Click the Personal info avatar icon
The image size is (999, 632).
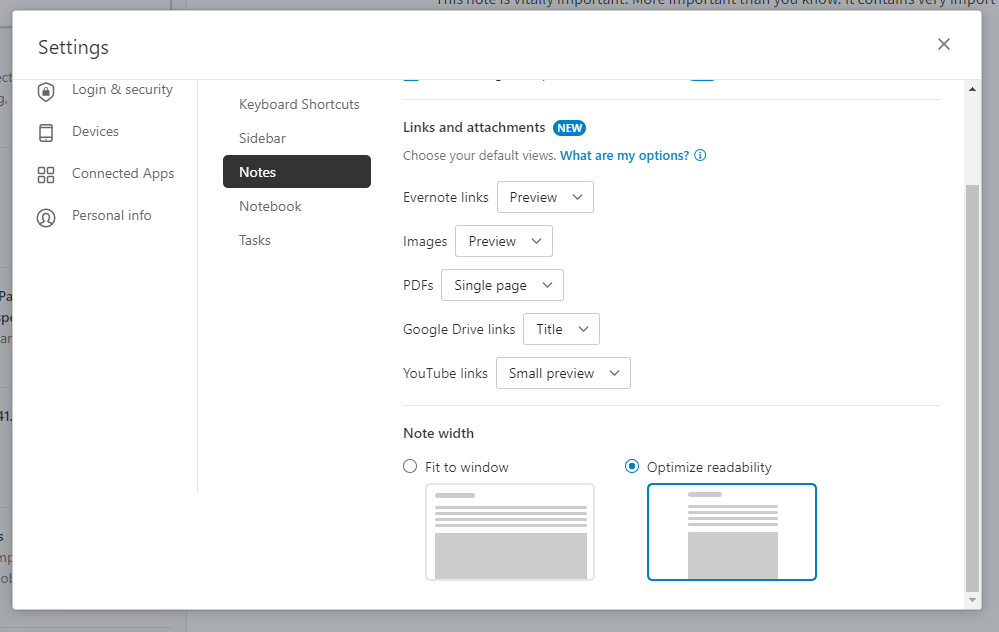46,217
